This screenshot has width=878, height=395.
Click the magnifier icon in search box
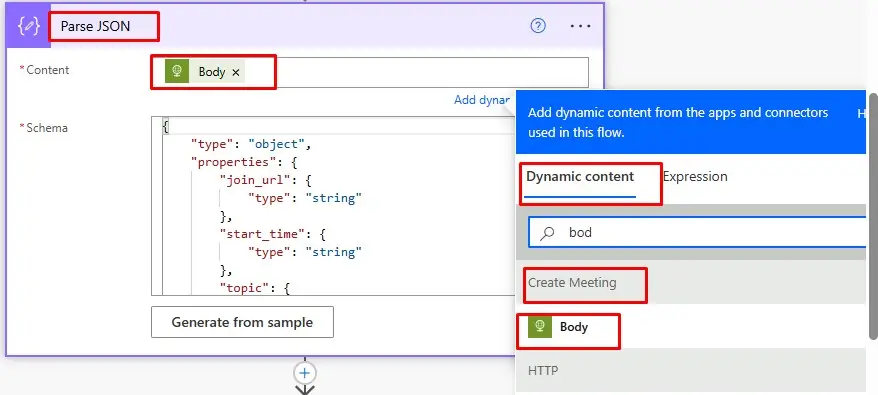(x=548, y=233)
